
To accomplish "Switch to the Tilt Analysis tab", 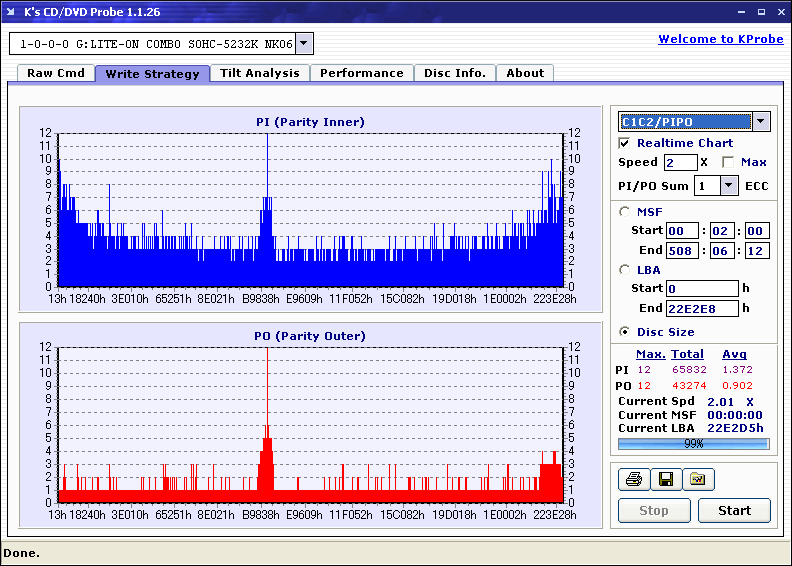I will tap(260, 73).
